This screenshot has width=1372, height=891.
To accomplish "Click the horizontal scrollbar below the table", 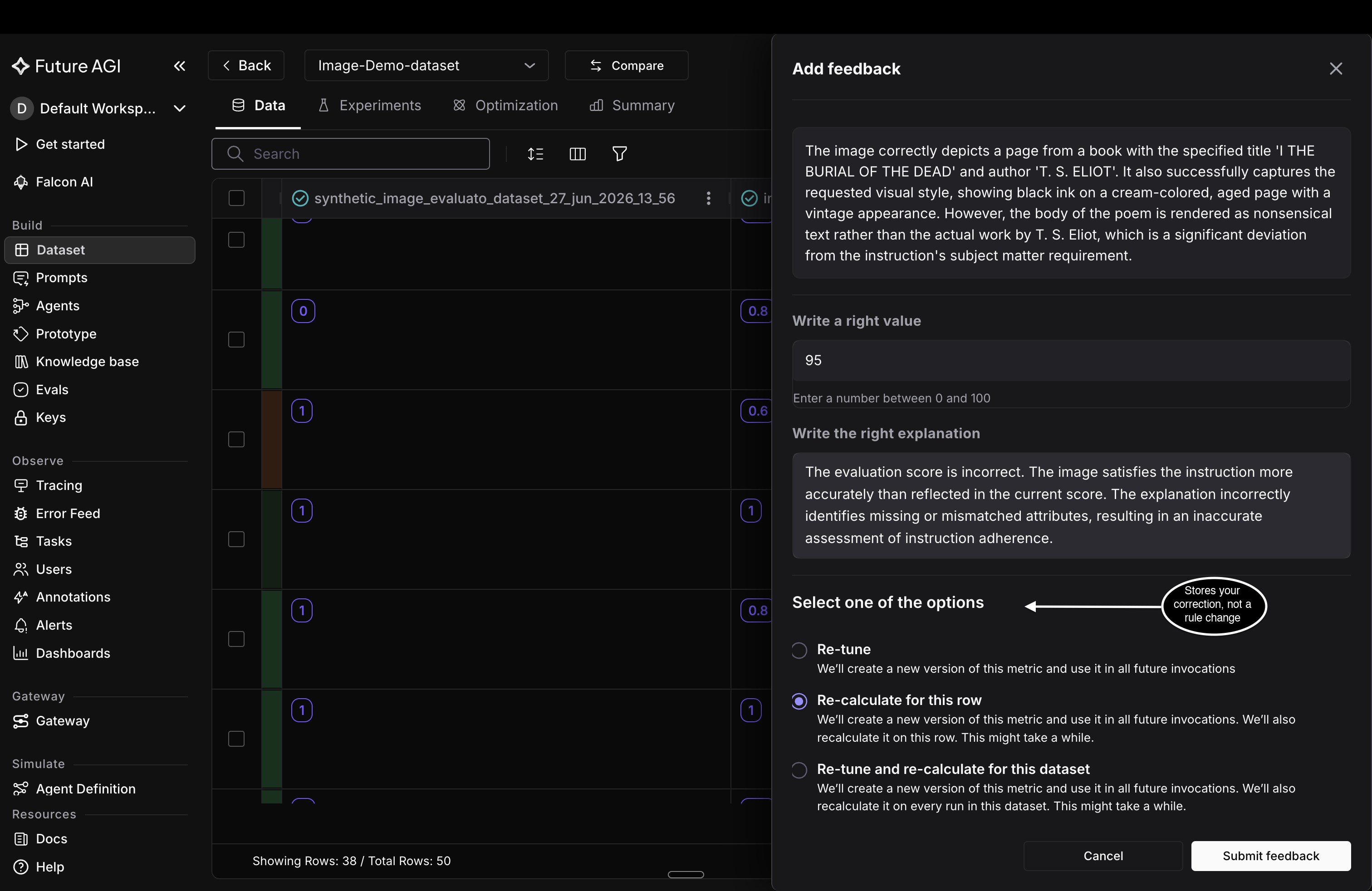I will click(x=686, y=874).
